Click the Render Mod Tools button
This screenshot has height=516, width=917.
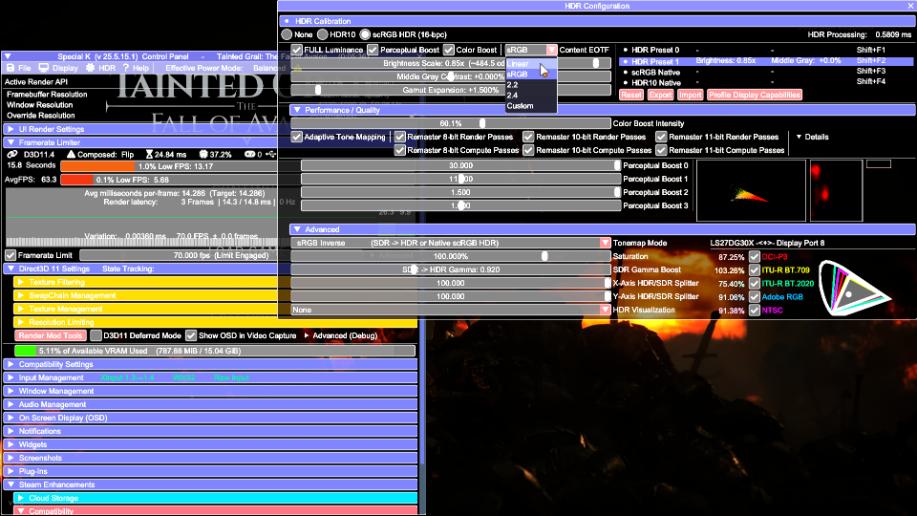click(x=50, y=336)
